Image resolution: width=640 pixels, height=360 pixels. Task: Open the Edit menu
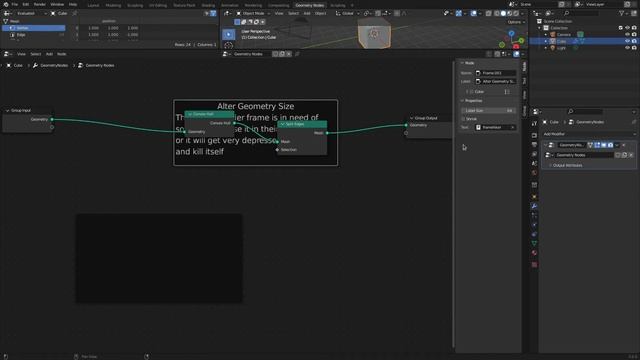(x=26, y=4)
